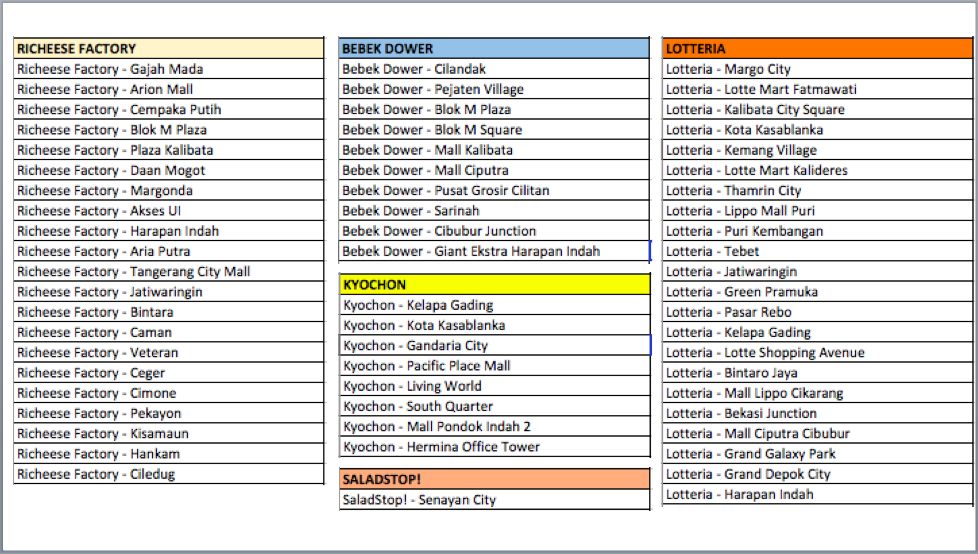
Task: Click Lotteria - Thamrin City cell
Action: pyautogui.click(x=818, y=191)
